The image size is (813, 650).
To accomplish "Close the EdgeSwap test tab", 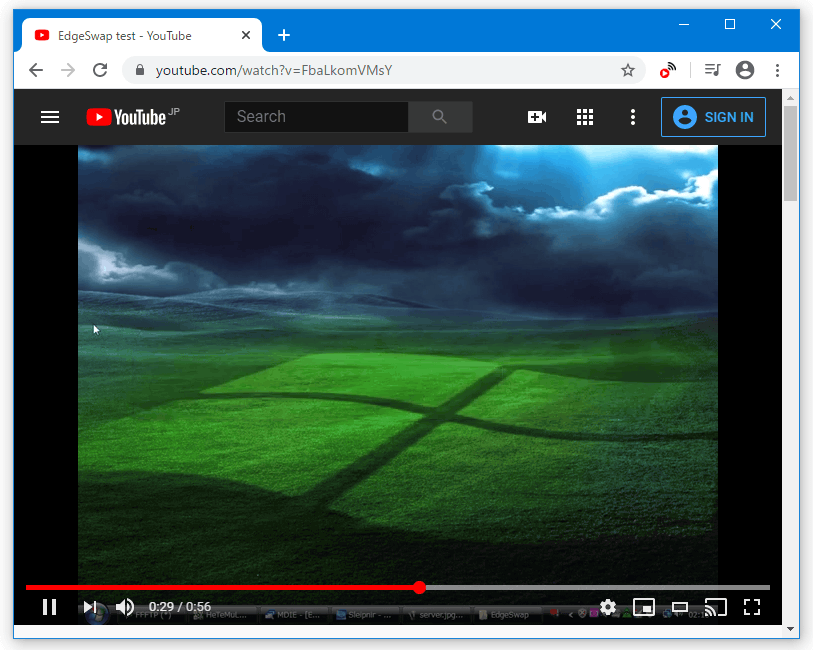I will click(x=246, y=35).
